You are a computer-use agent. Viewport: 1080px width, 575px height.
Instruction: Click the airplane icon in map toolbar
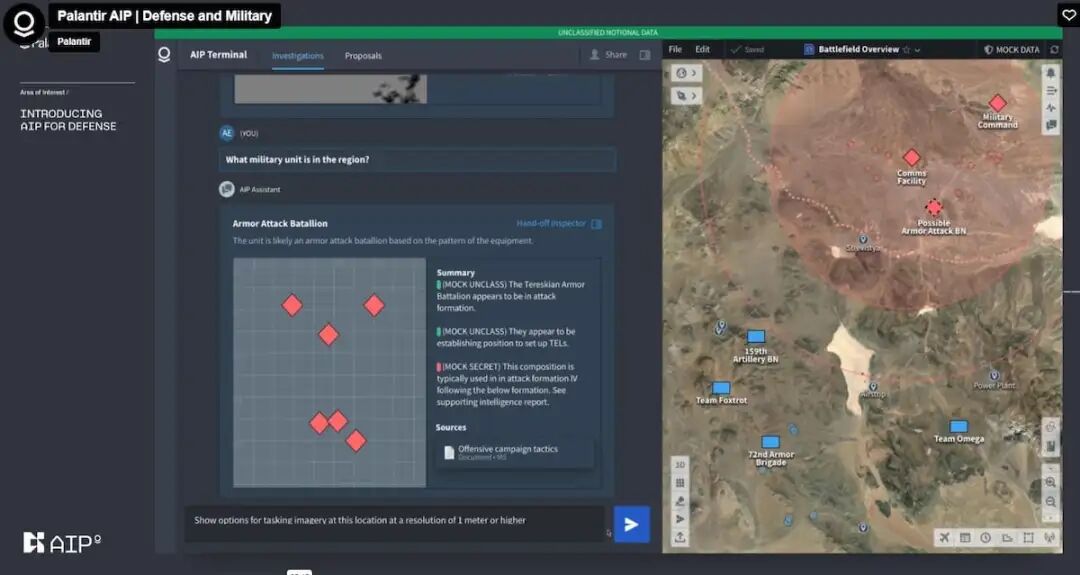[x=945, y=538]
